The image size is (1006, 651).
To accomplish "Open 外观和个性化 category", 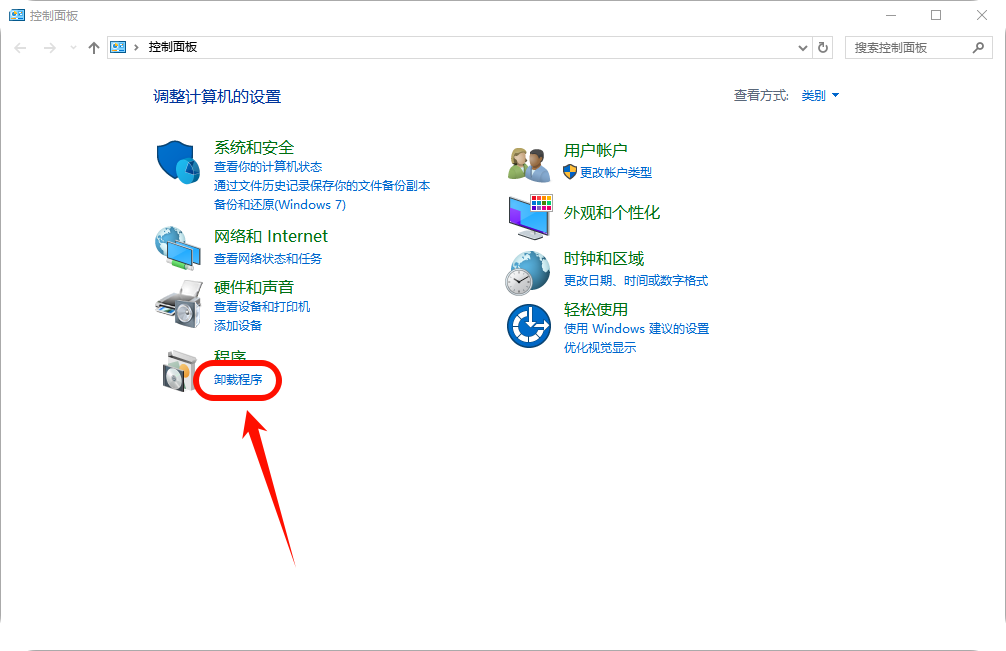I will pos(612,213).
